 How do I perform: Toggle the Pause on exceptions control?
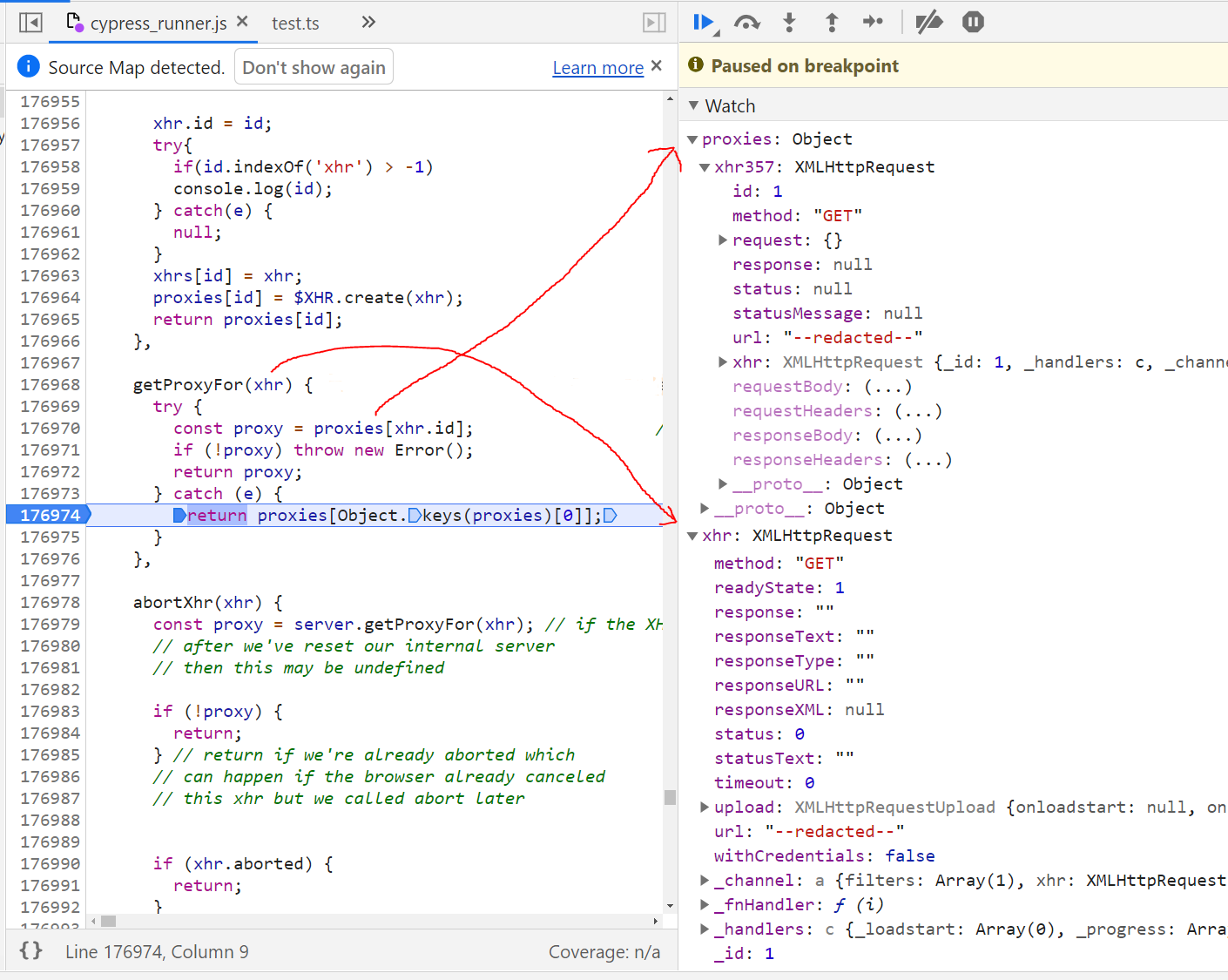tap(972, 23)
